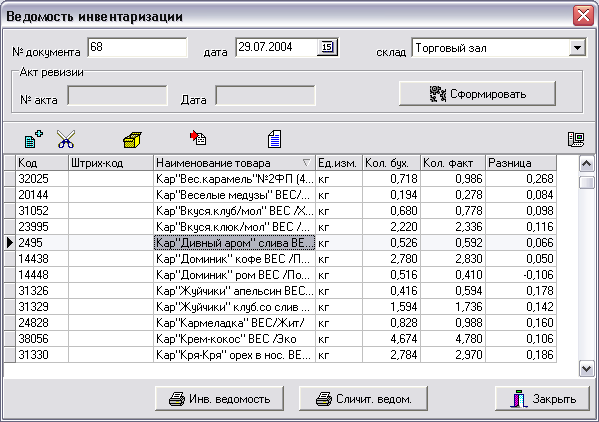Click the Сформировать button
599x422 pixels.
point(477,94)
